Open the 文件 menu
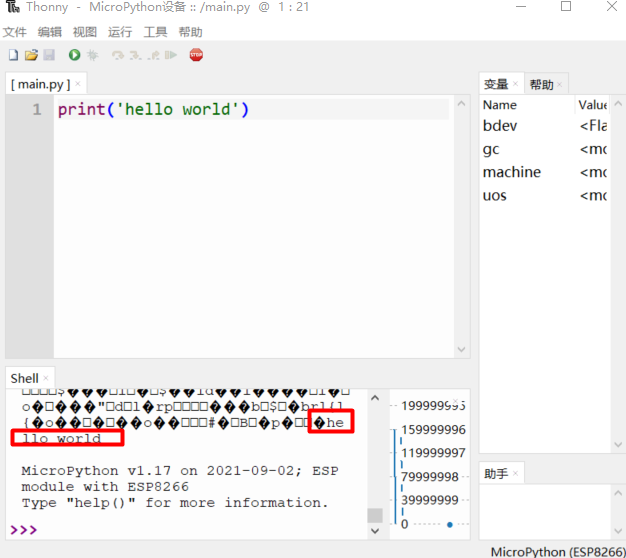Image resolution: width=626 pixels, height=558 pixels. pyautogui.click(x=15, y=32)
